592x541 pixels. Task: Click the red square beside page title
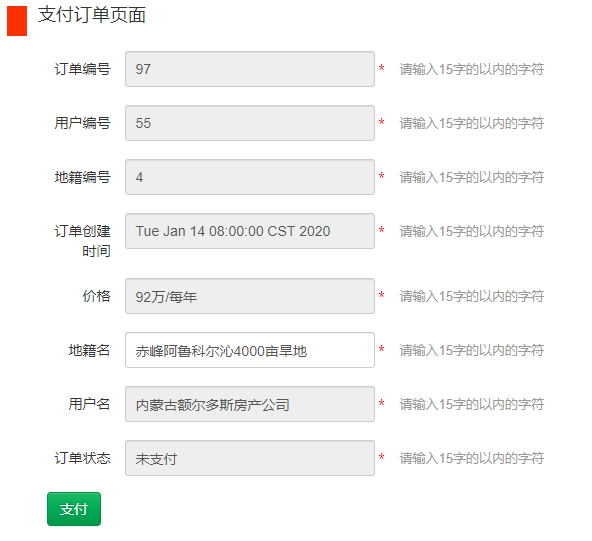tap(17, 21)
